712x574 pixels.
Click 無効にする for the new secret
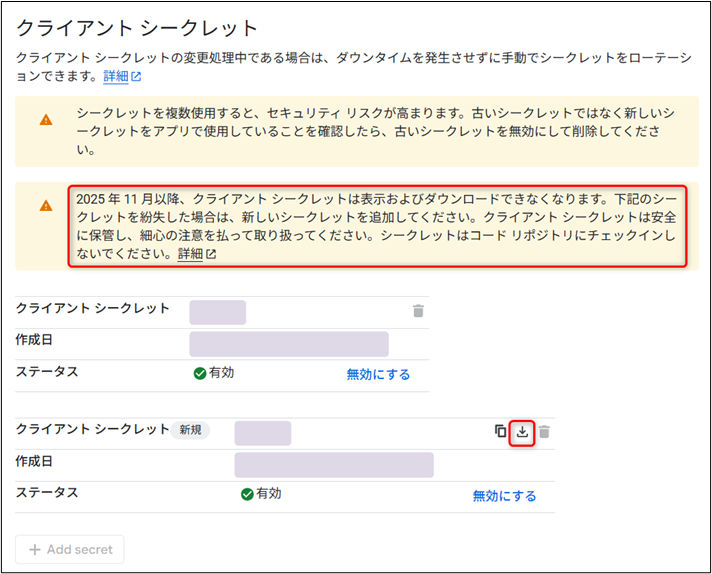point(504,495)
